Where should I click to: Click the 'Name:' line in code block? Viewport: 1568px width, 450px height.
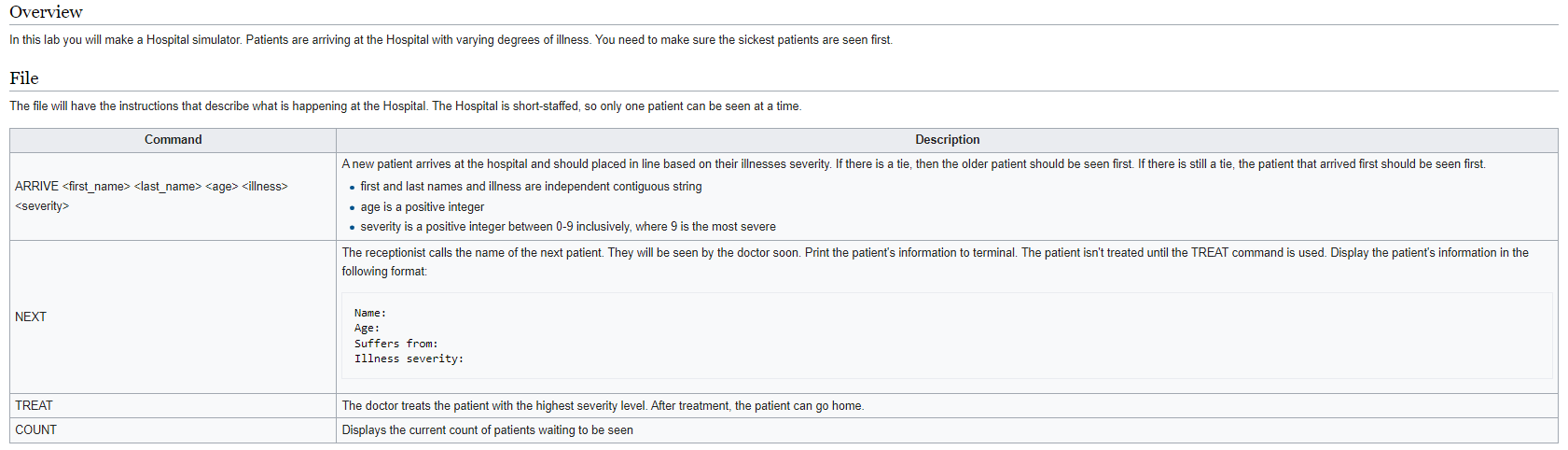(370, 314)
